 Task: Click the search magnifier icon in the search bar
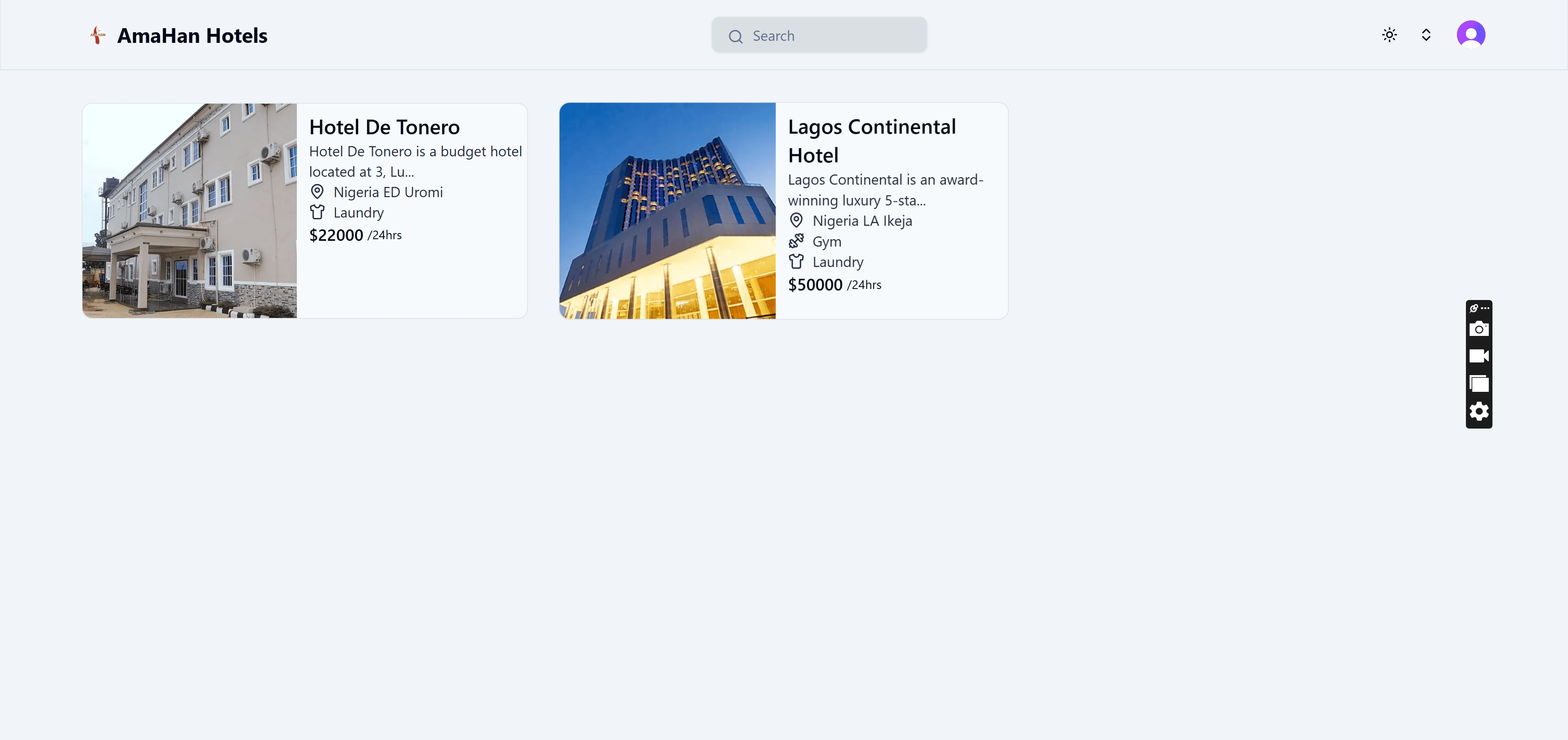point(735,36)
